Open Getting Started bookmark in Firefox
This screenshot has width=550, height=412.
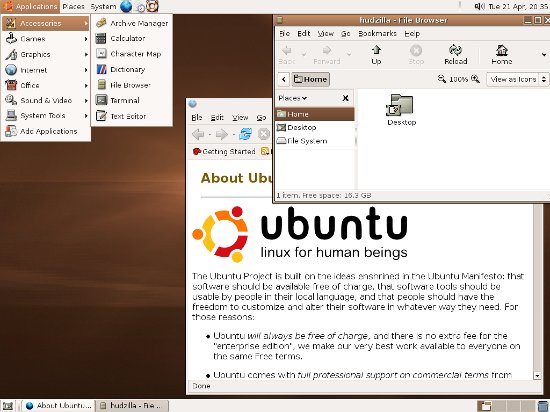224,151
